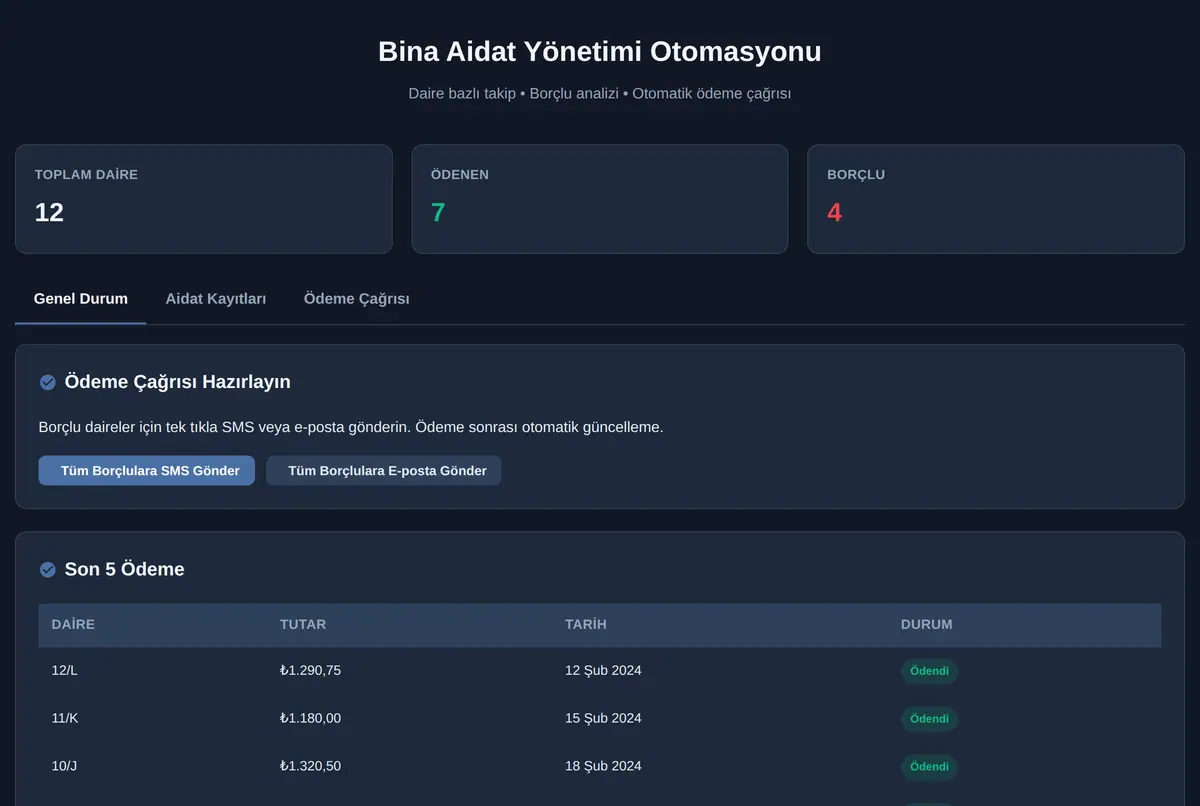Click the description about SMS veya e-posta gönderin
Screen dimensions: 1200x806
click(351, 427)
